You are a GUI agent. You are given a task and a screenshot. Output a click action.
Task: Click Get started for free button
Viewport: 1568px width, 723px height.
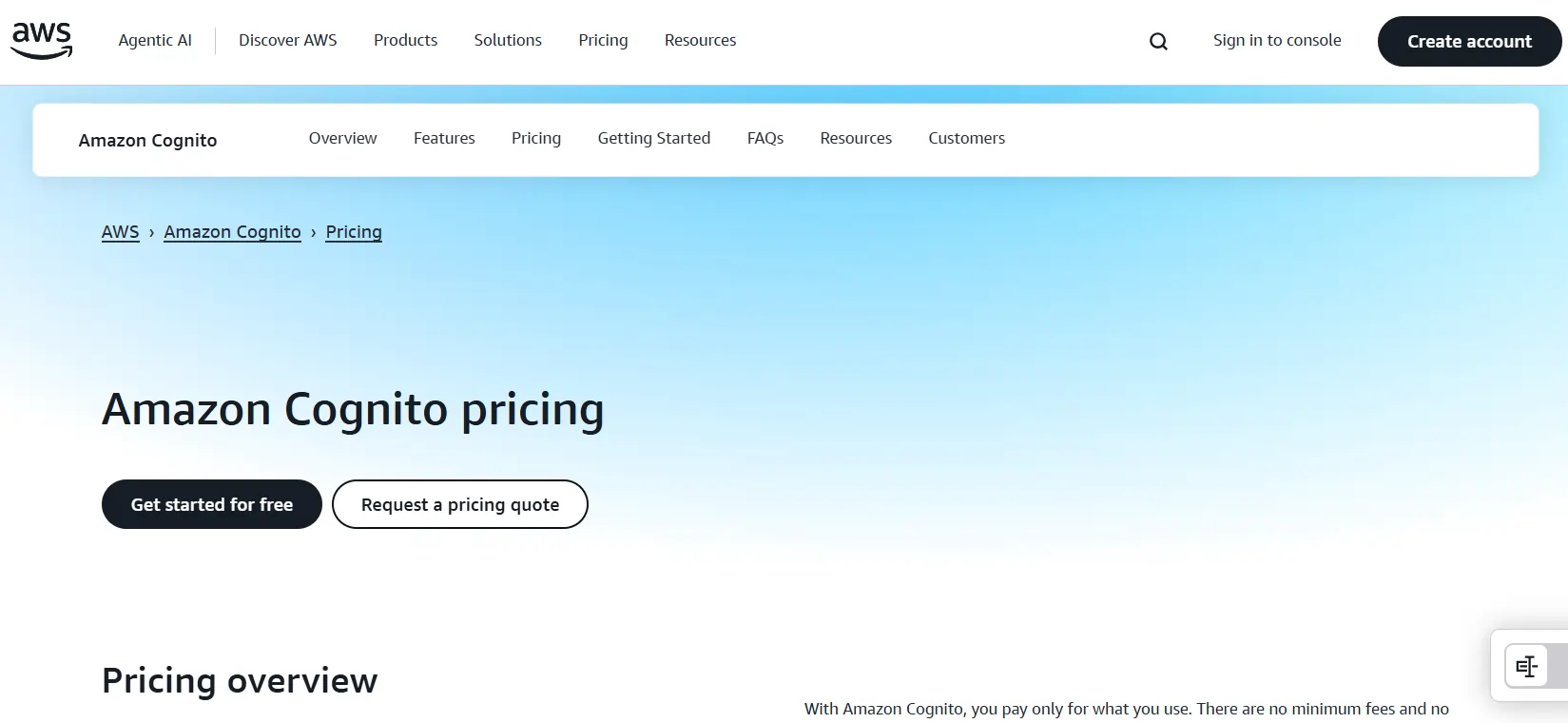pos(212,504)
